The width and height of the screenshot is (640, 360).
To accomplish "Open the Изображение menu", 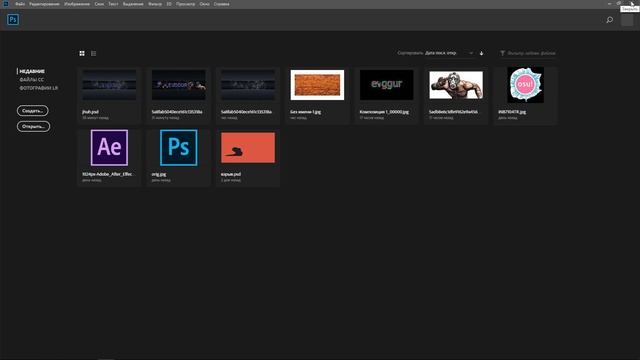I will click(77, 4).
